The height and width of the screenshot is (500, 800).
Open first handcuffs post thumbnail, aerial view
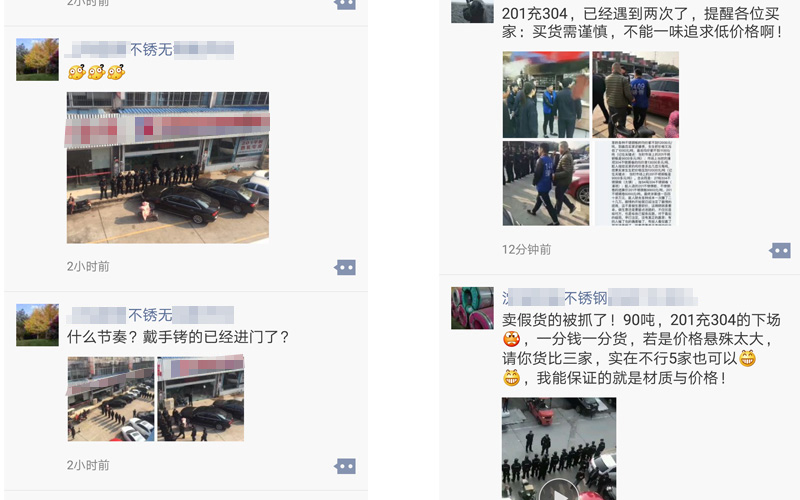pos(111,399)
